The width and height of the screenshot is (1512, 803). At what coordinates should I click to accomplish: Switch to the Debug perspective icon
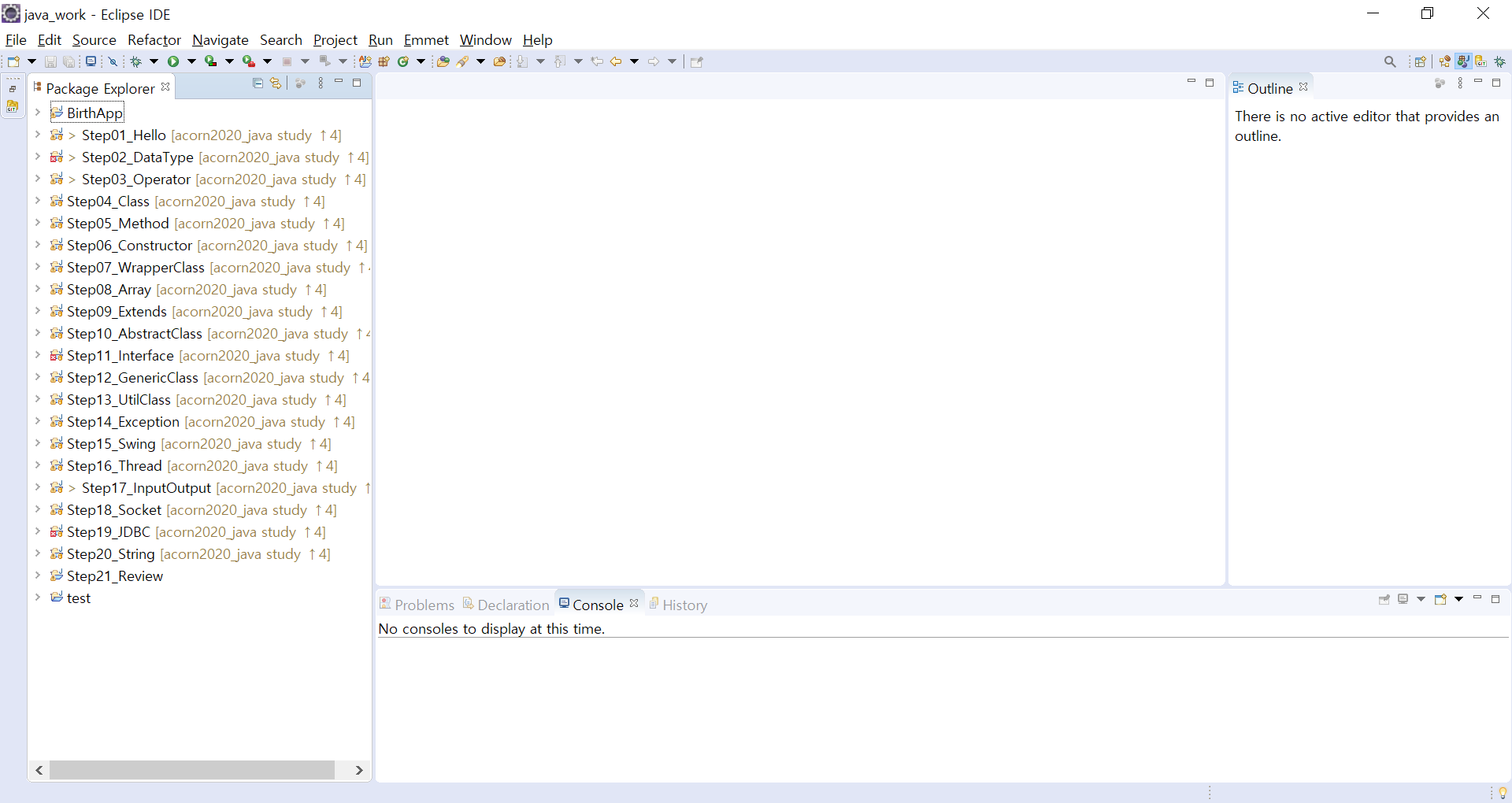1500,61
